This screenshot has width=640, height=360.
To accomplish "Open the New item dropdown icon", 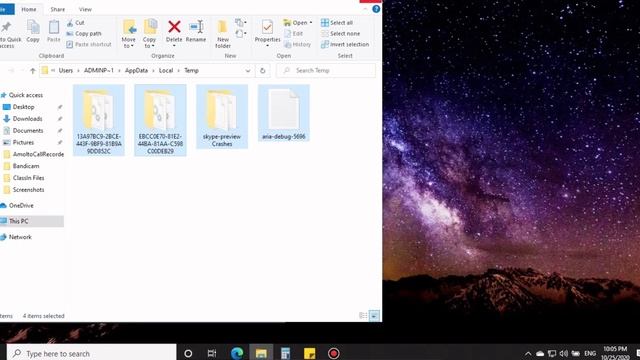I will 240,22.
